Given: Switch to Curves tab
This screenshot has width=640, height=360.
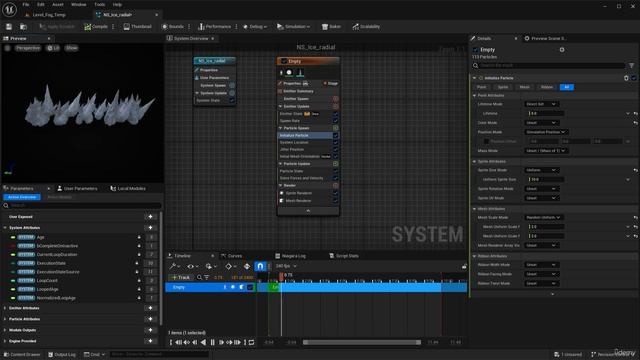Looking at the screenshot, I should click(232, 256).
